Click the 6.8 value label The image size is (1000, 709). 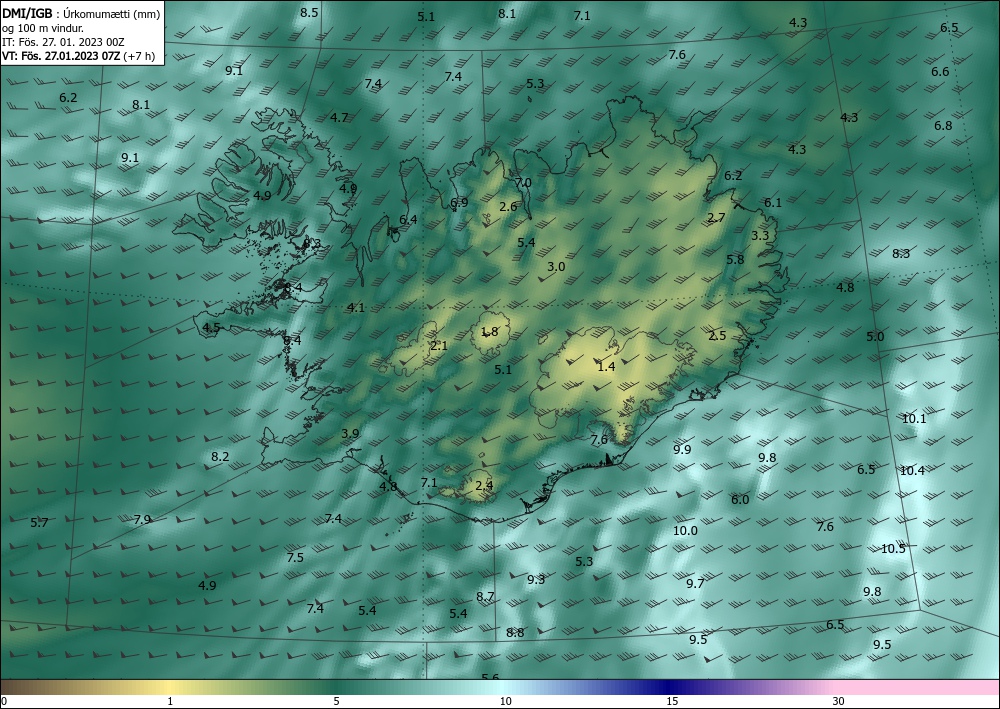[943, 125]
